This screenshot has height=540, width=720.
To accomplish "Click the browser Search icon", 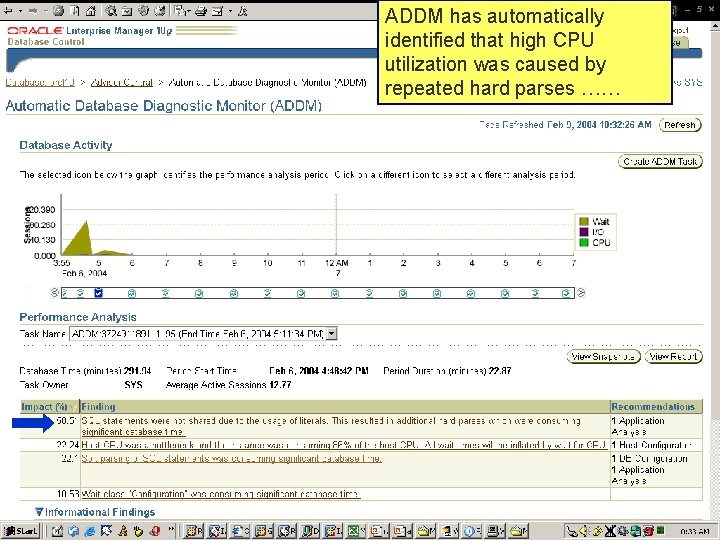I will tap(111, 11).
